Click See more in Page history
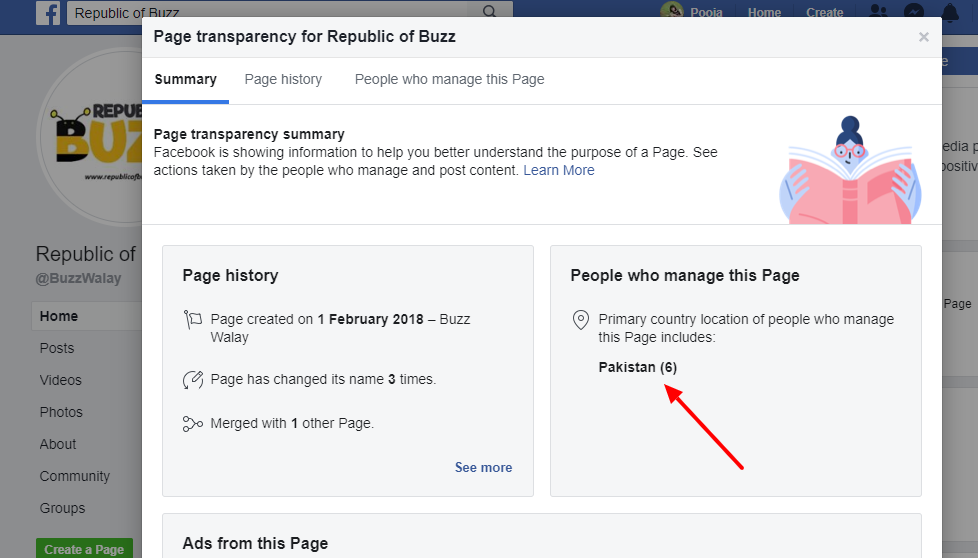This screenshot has height=558, width=978. tap(483, 468)
